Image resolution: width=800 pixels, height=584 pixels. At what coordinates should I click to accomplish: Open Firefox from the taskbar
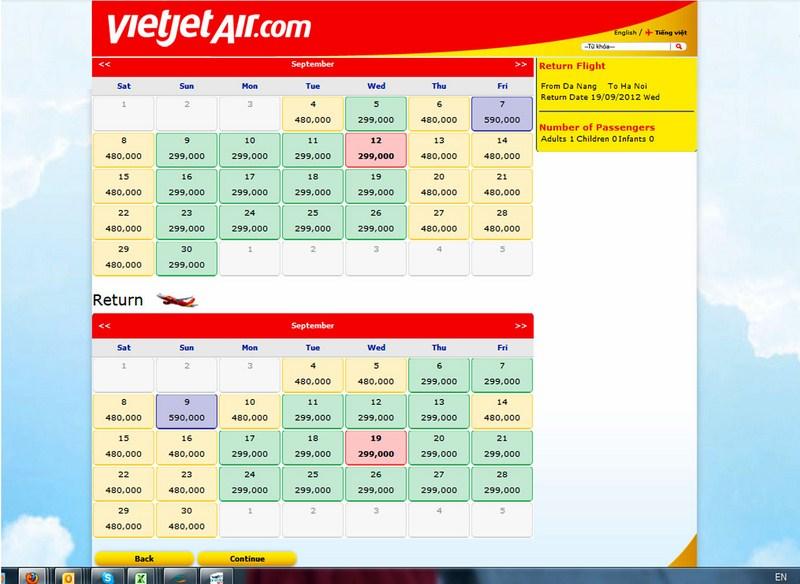[x=32, y=577]
